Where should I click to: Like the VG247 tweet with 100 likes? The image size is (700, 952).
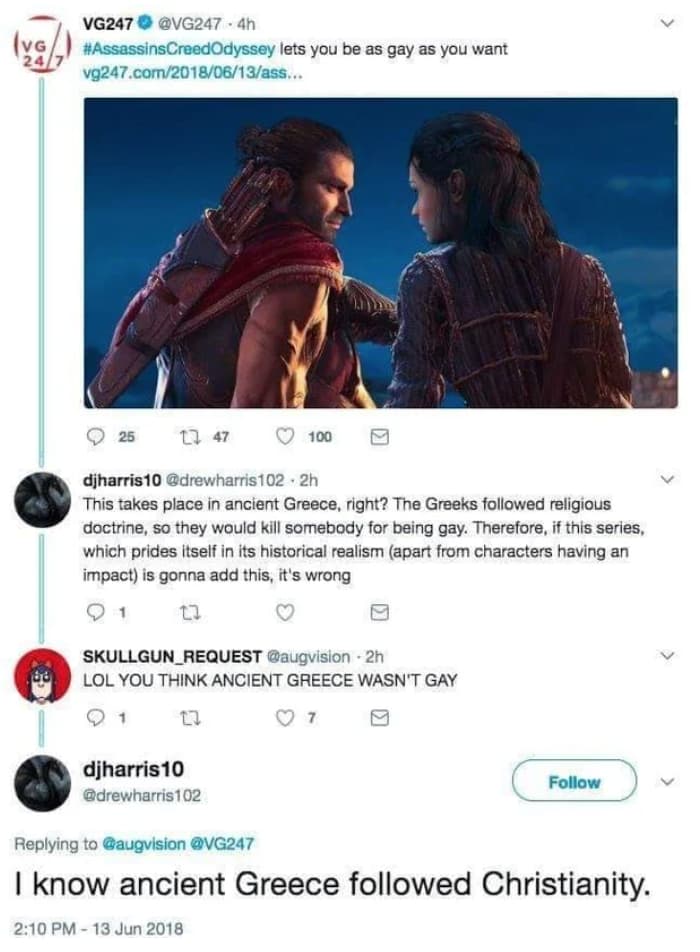point(285,437)
